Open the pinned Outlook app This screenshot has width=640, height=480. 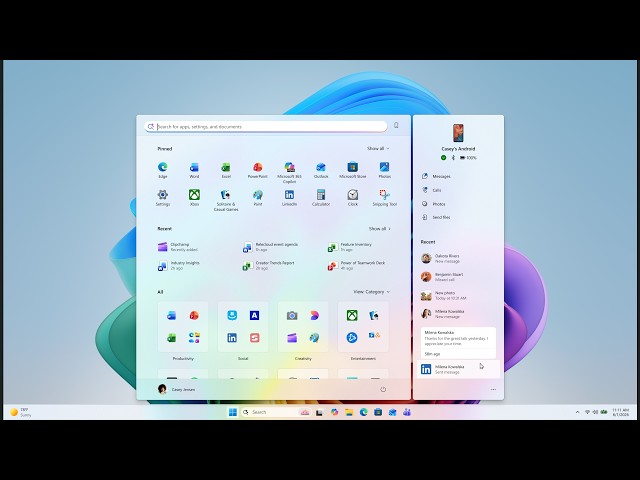tap(321, 170)
